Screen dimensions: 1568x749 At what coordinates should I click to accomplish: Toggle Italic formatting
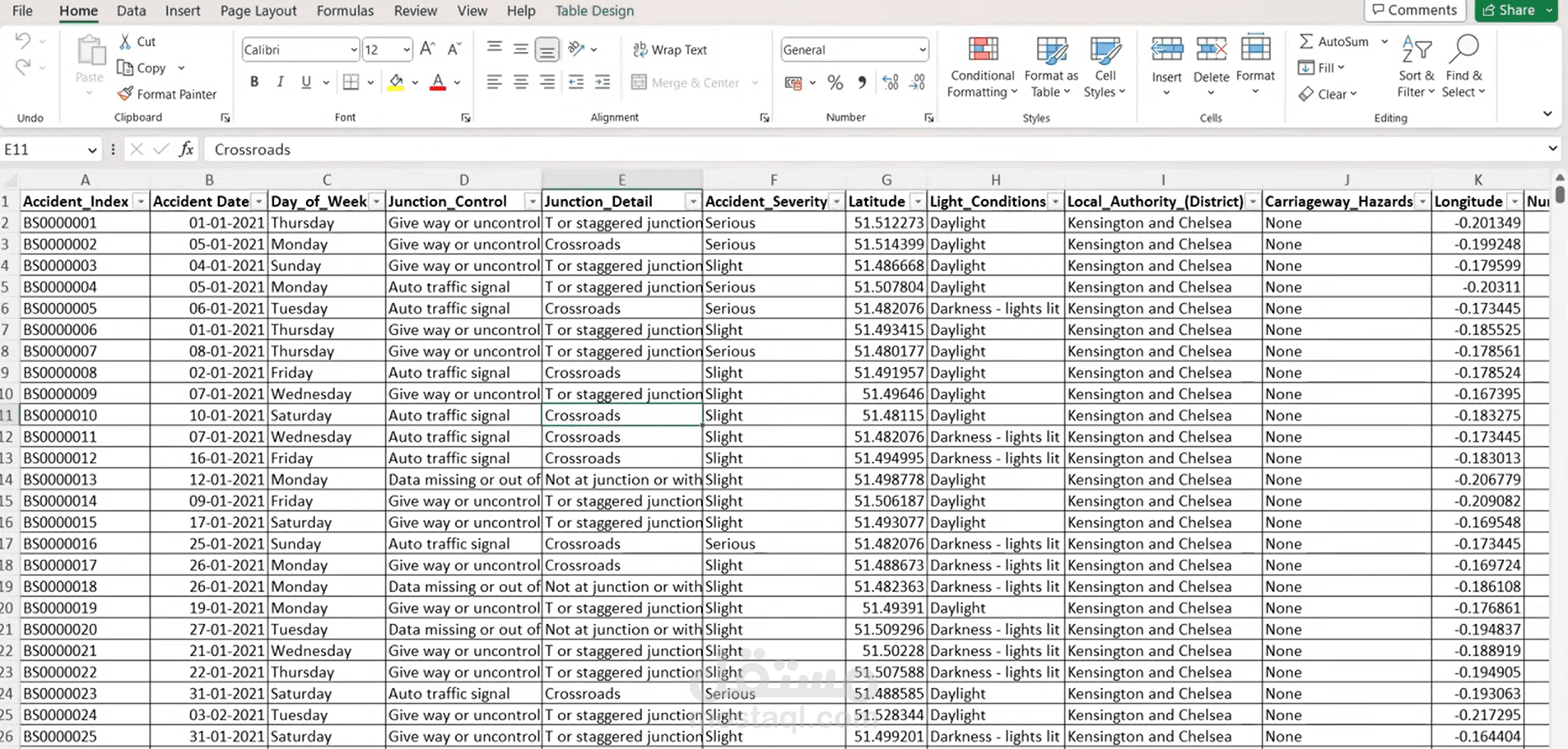pos(280,82)
